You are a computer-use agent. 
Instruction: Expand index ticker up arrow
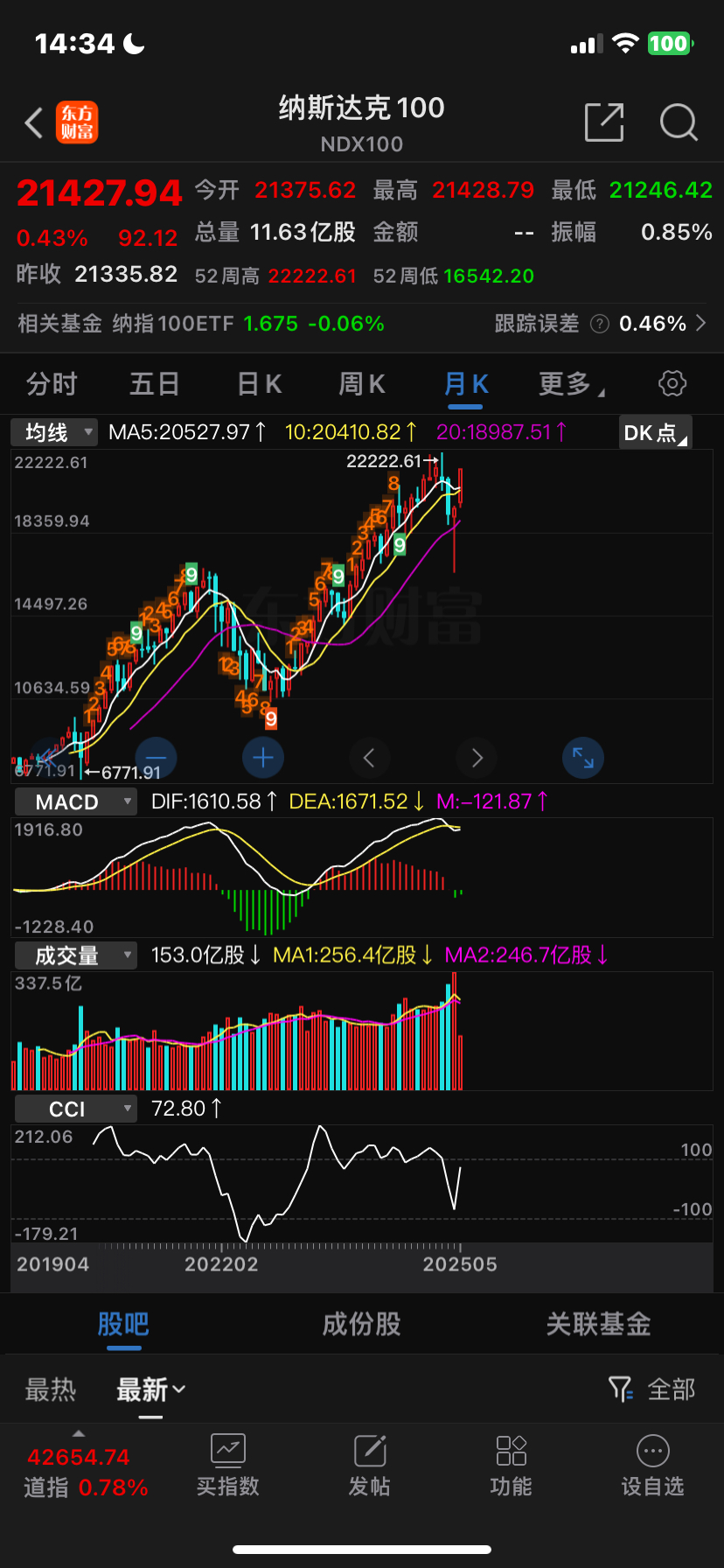tap(79, 1433)
